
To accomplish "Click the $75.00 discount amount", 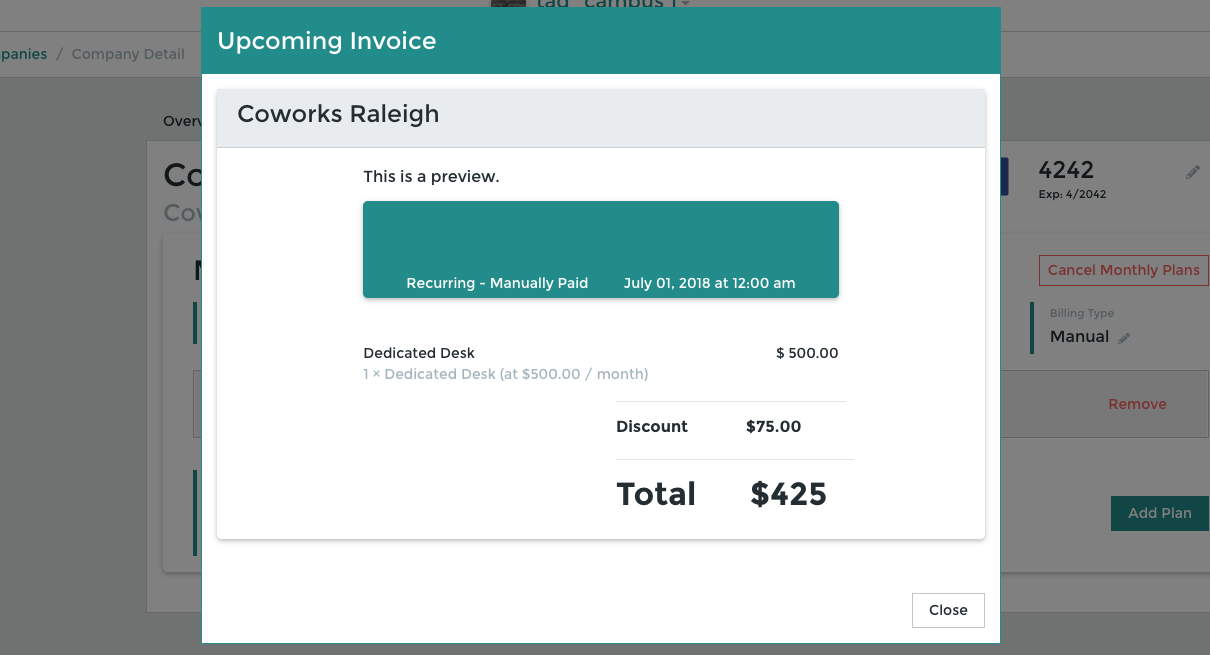I will pos(773,426).
